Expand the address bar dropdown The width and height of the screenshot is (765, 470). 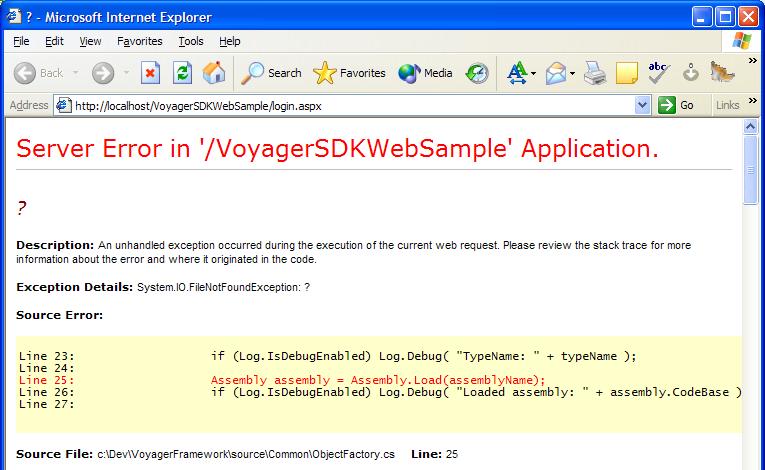click(642, 105)
